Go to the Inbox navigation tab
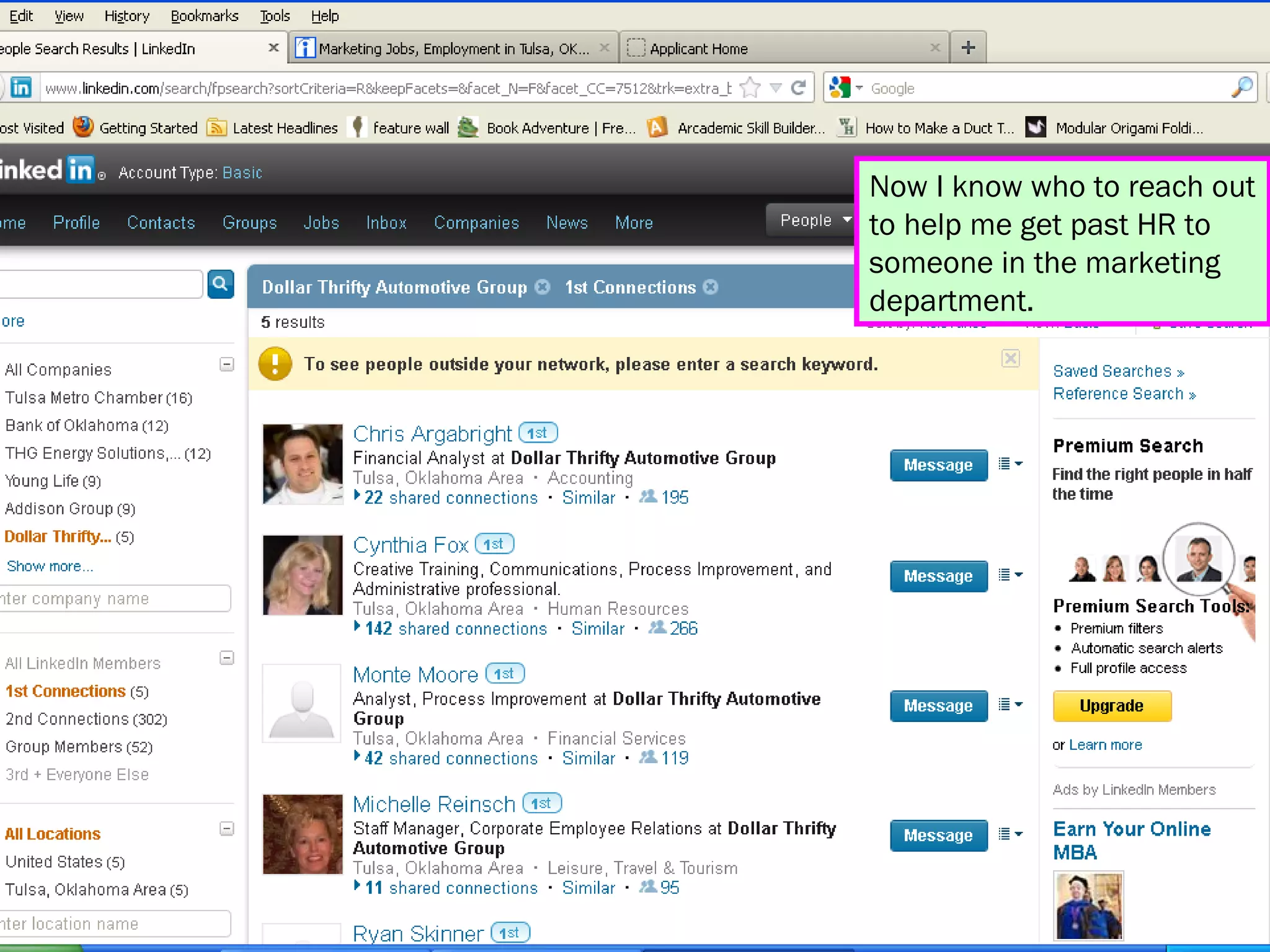1270x952 pixels. coord(386,223)
